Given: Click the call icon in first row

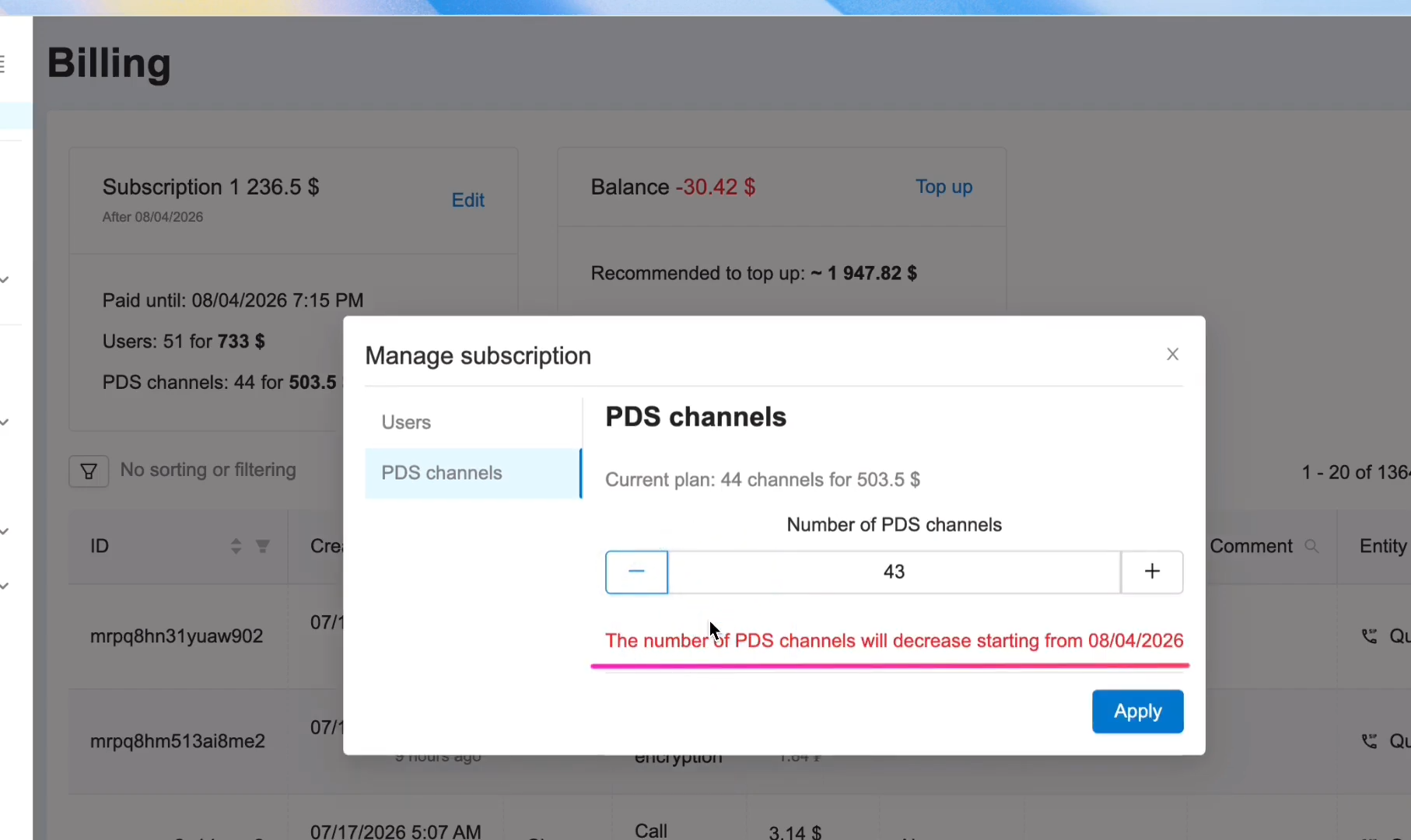Looking at the screenshot, I should pyautogui.click(x=1369, y=636).
